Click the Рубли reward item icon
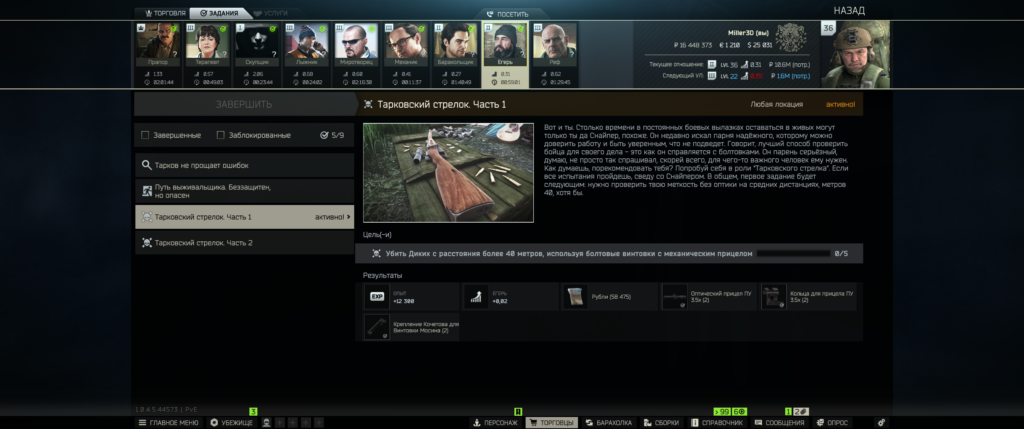The width and height of the screenshot is (1024, 429). [x=575, y=297]
